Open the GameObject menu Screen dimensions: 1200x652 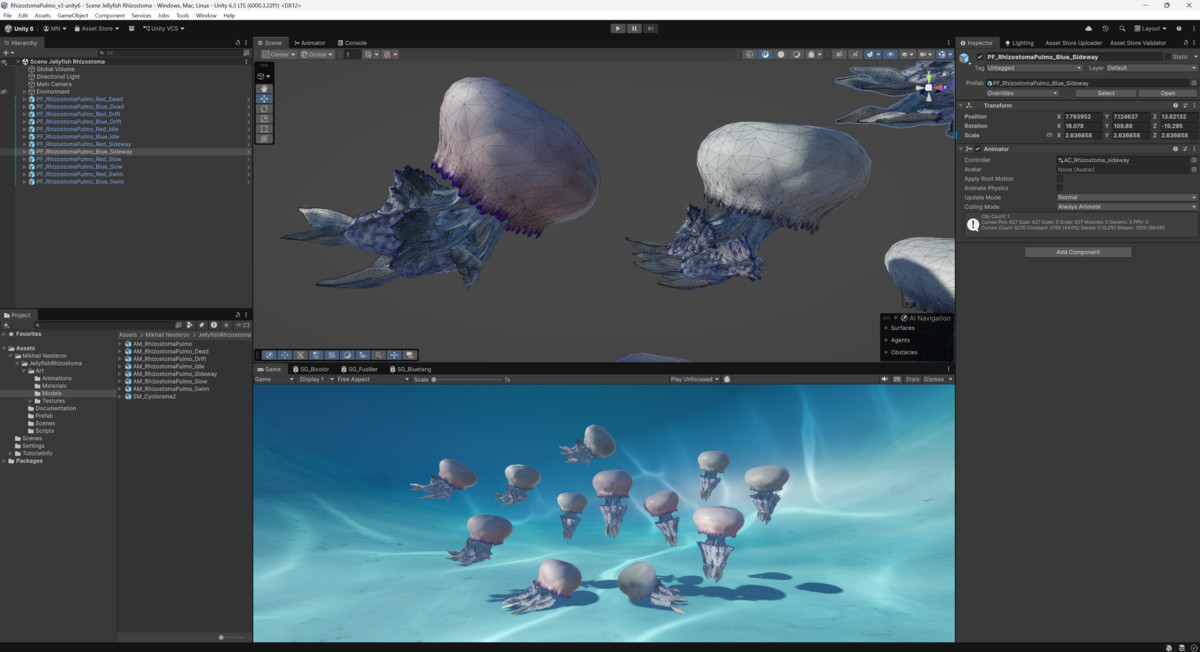click(x=73, y=16)
